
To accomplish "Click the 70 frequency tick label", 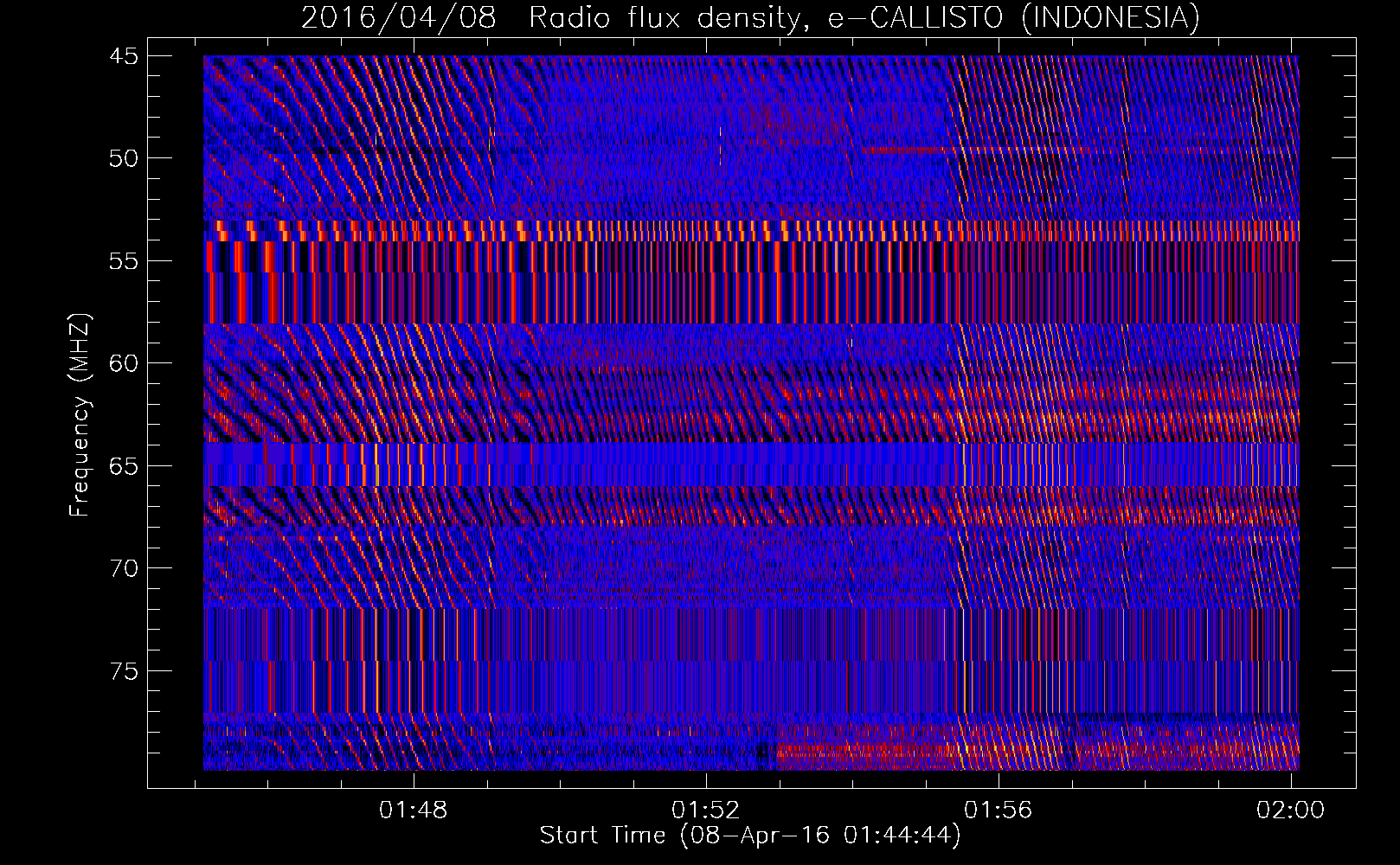I will pos(124,568).
